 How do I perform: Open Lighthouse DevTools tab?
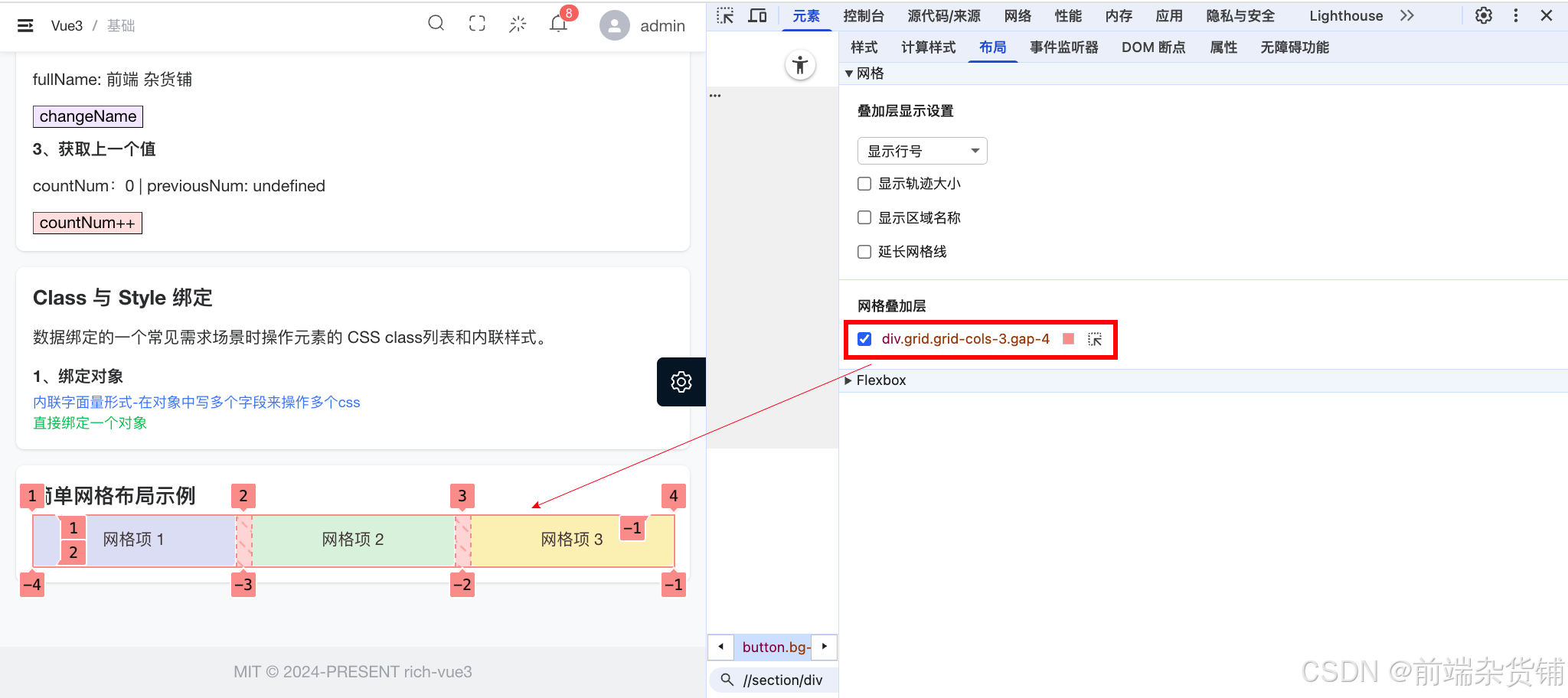click(x=1346, y=16)
